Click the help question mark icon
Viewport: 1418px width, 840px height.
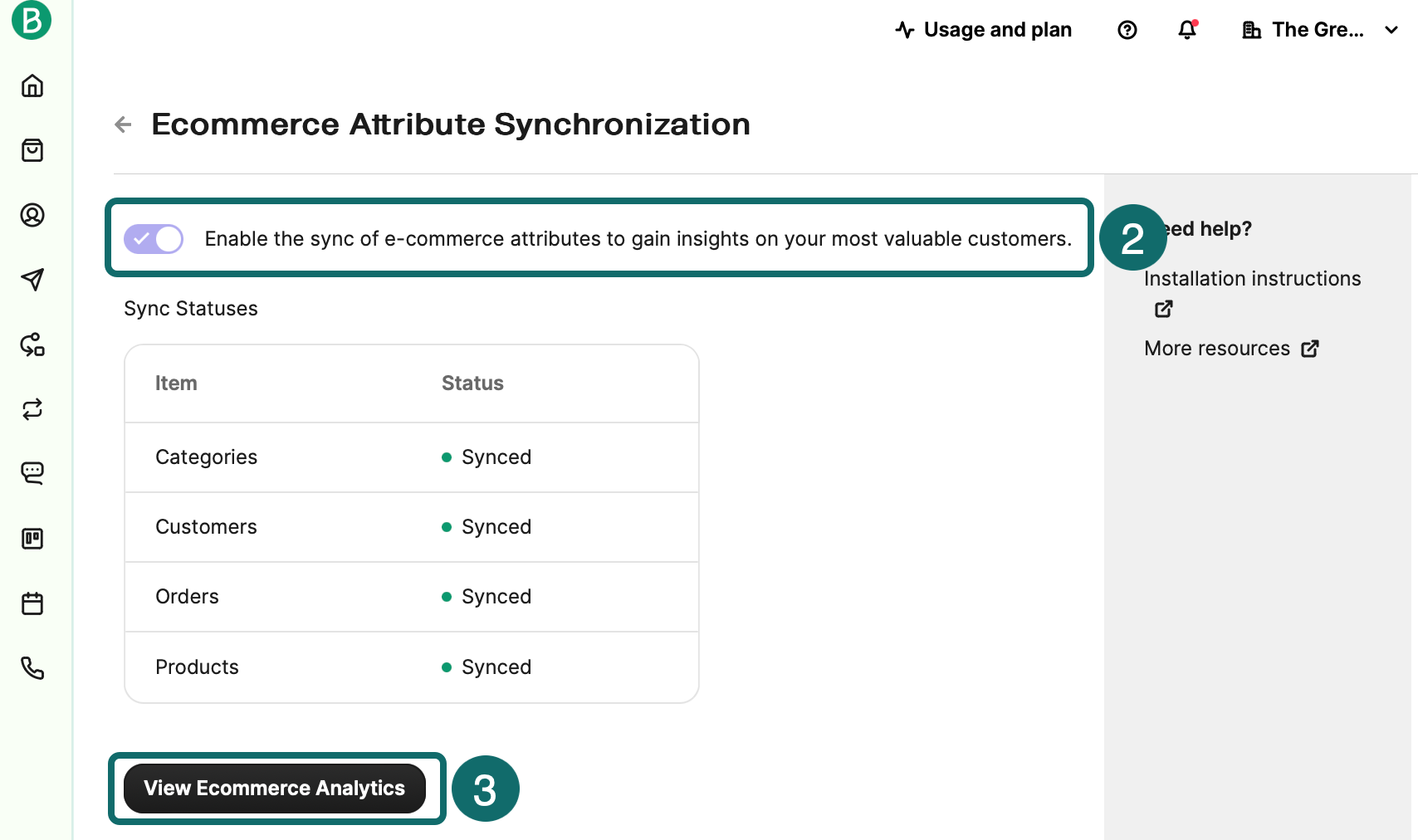point(1127,30)
